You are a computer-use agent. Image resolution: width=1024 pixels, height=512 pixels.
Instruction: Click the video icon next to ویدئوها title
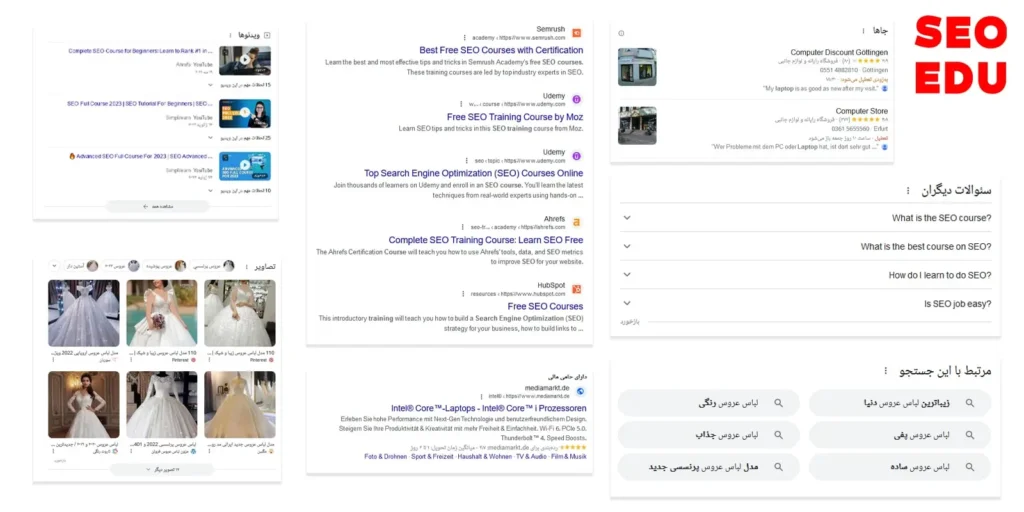coord(267,35)
